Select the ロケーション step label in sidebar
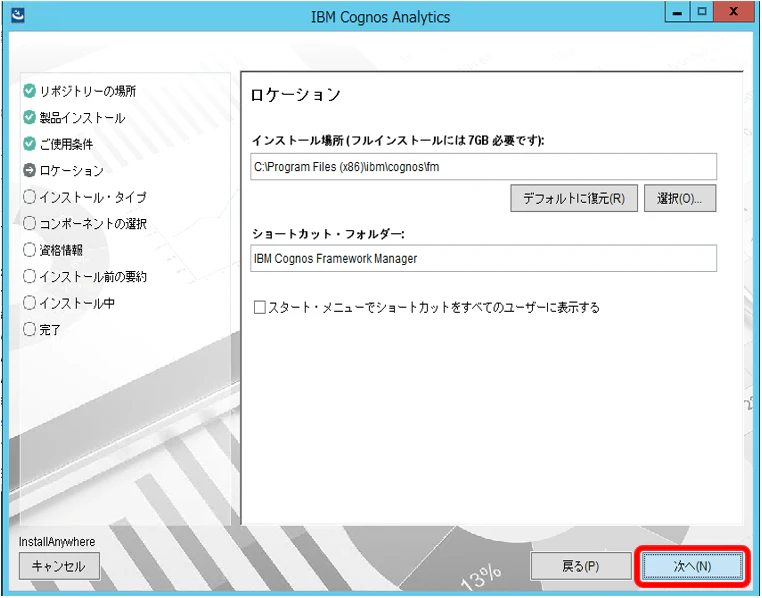 71,171
